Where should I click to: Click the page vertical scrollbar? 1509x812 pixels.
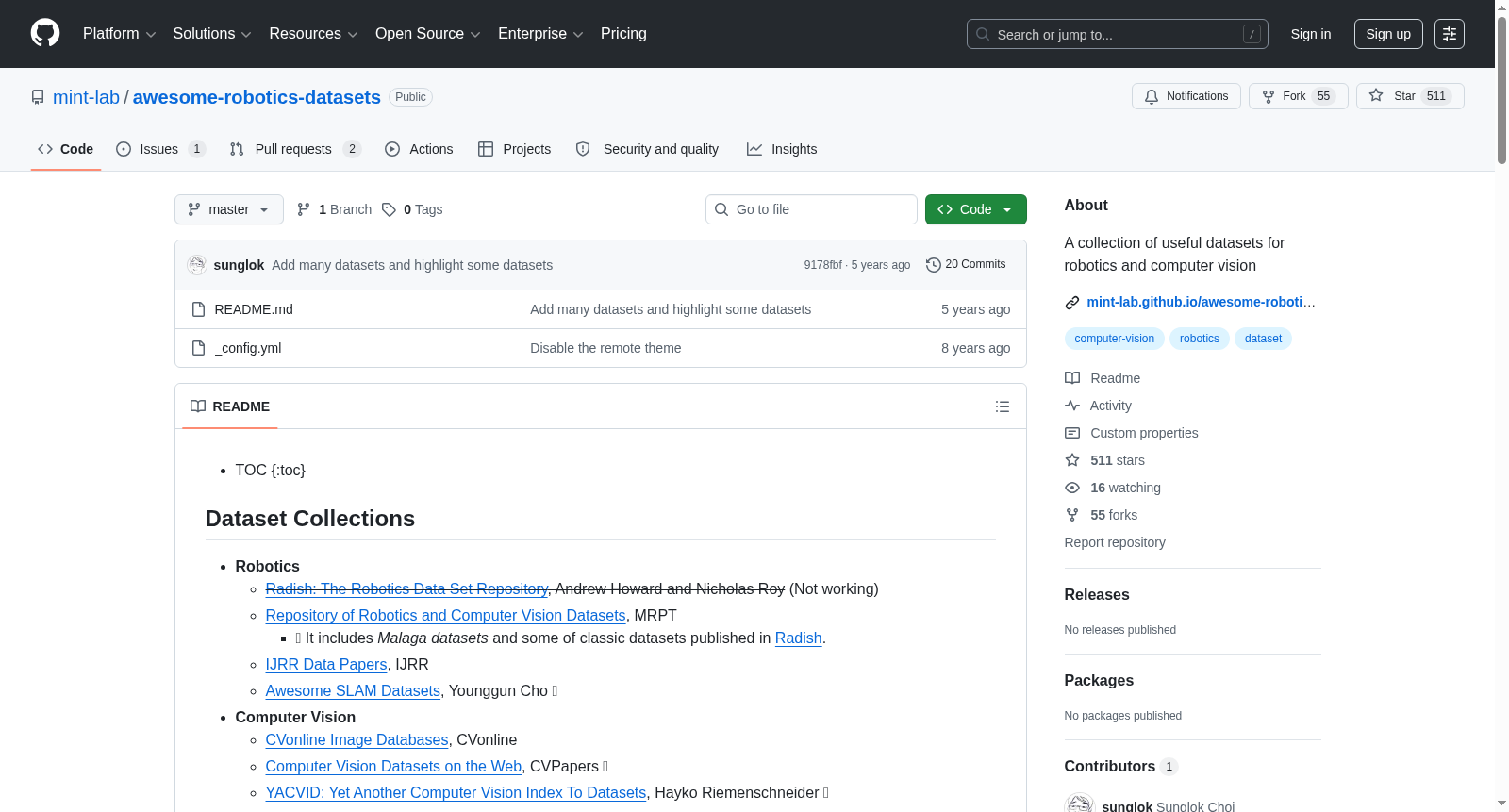pos(1501,90)
